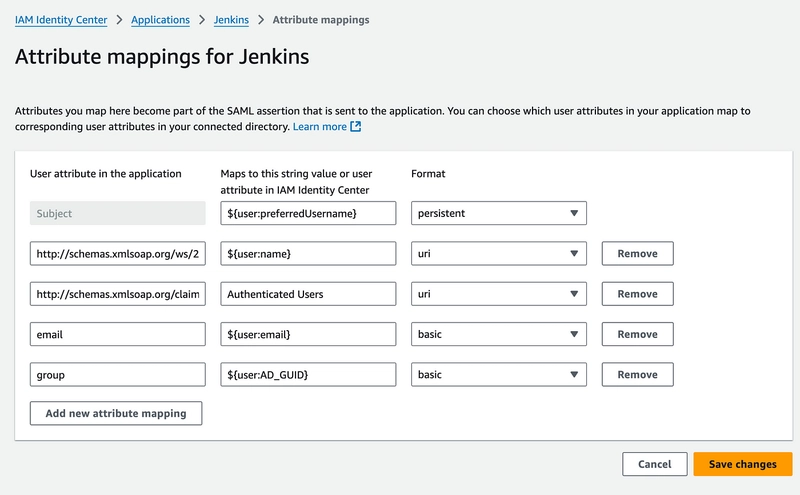The width and height of the screenshot is (800, 495).
Task: Remove the Authenticated Users mapping row
Action: (637, 294)
